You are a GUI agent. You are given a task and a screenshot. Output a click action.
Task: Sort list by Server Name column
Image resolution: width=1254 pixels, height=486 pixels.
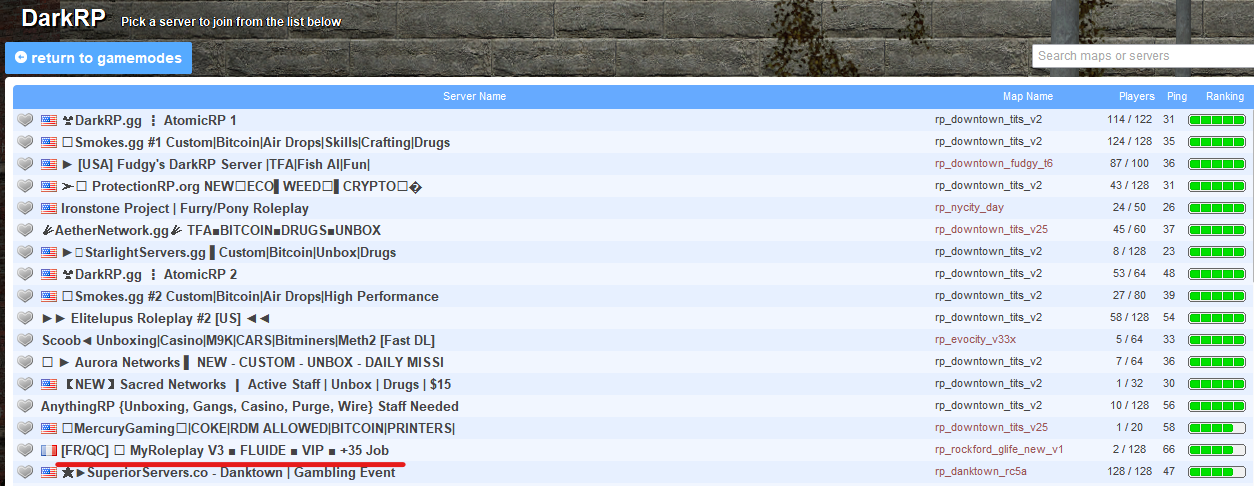tap(474, 97)
